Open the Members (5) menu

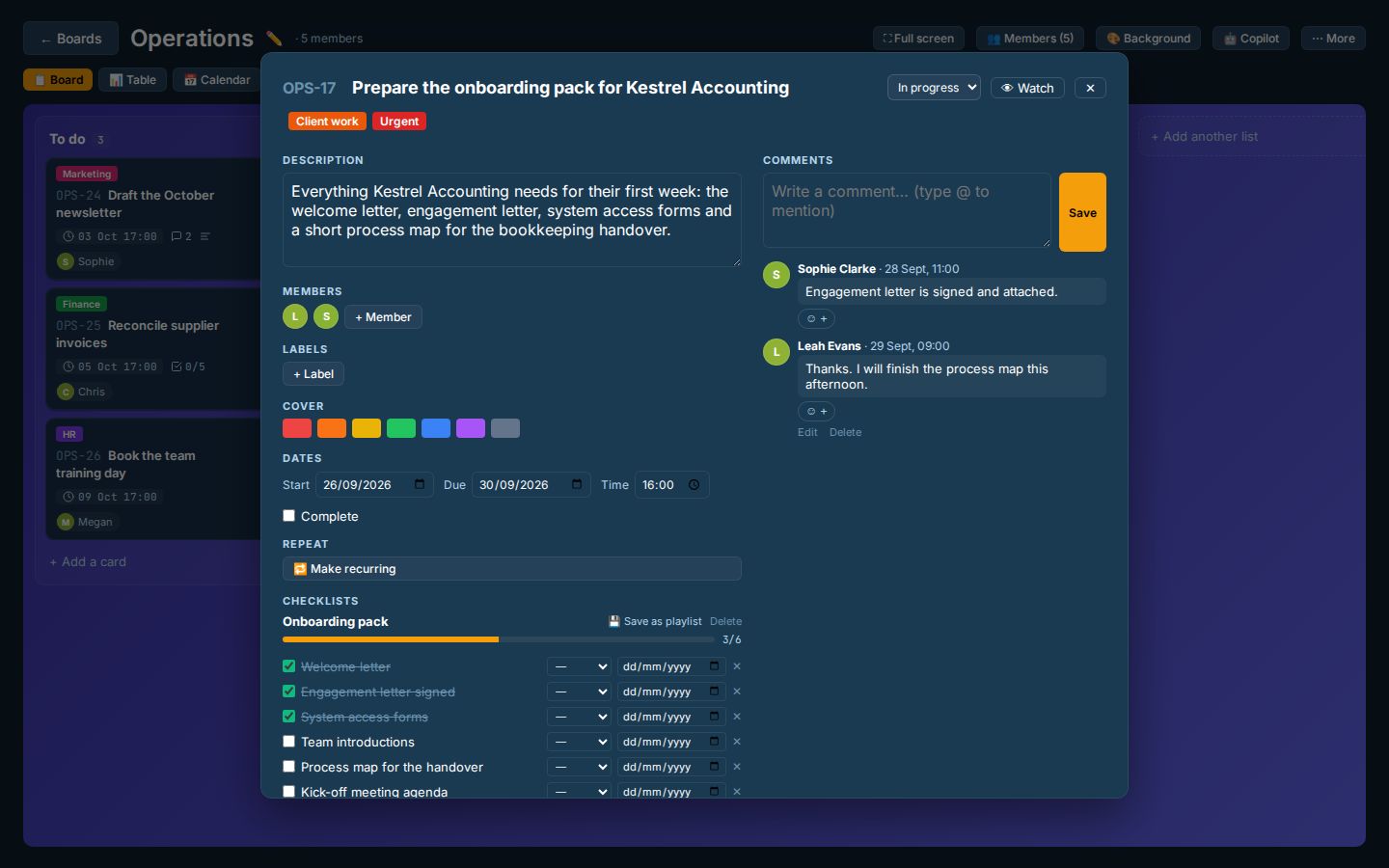tap(1030, 39)
